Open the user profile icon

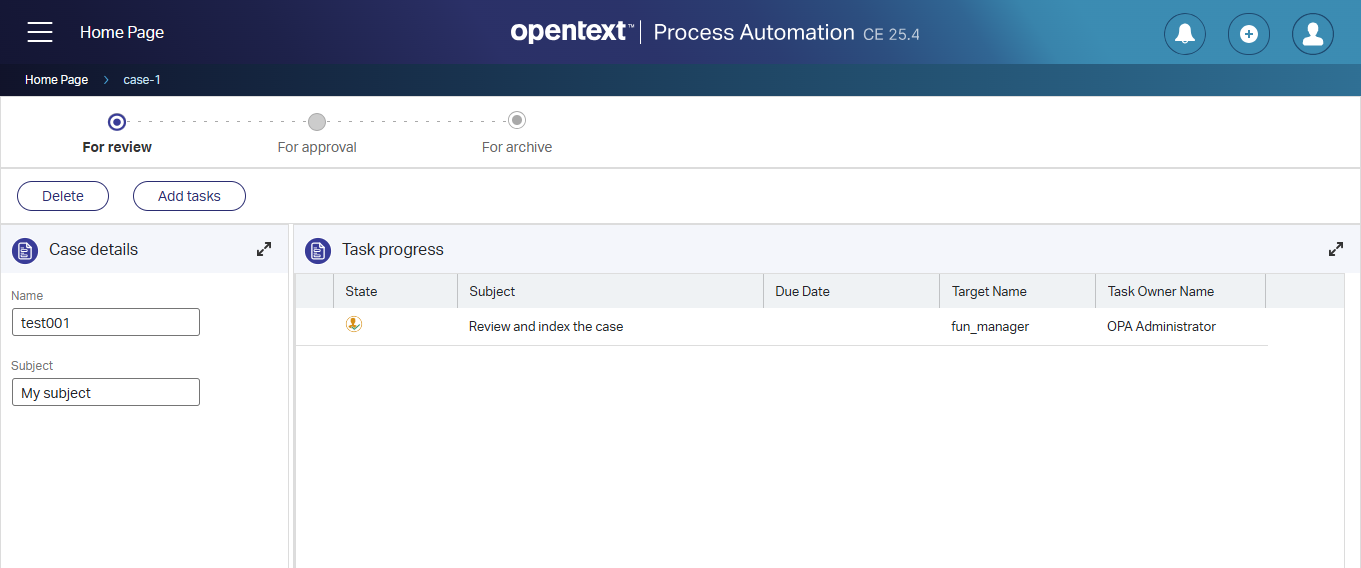[1313, 34]
